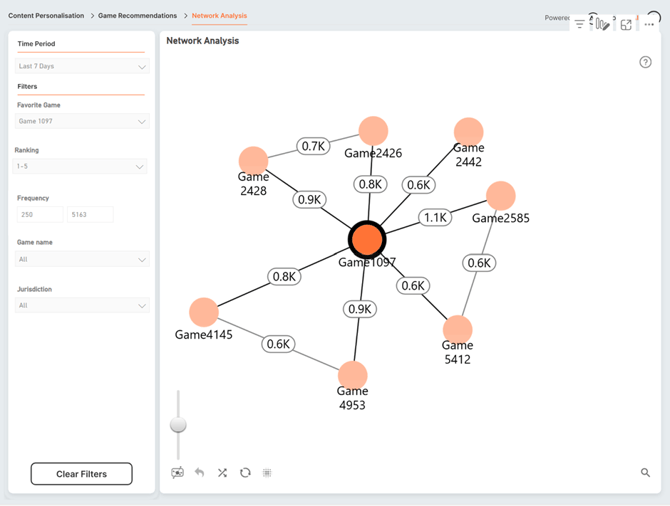This screenshot has height=506, width=670.
Task: Click the zoom slider handle
Action: 178,425
